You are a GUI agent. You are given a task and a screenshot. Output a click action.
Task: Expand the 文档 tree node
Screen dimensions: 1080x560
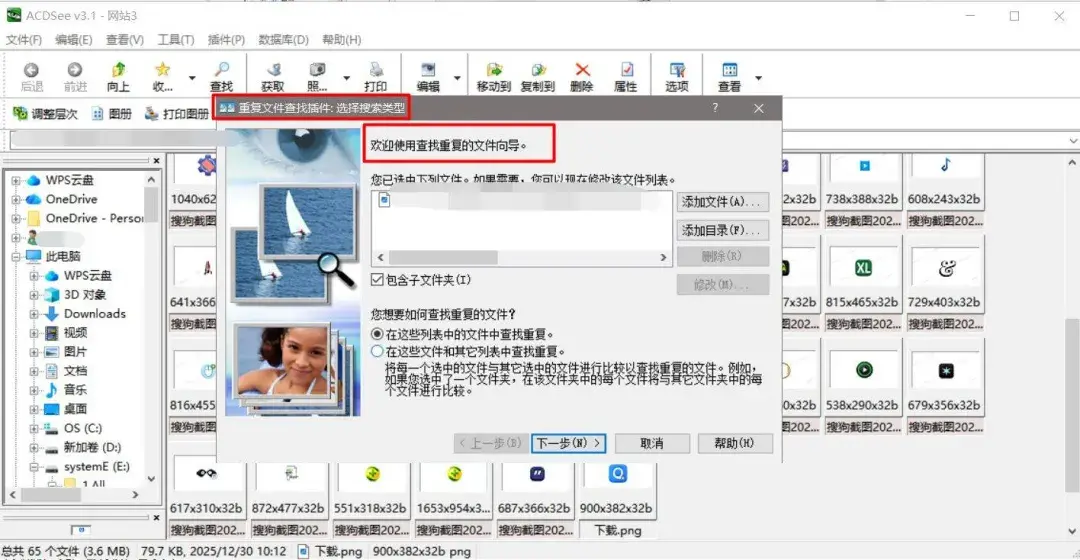[x=34, y=371]
